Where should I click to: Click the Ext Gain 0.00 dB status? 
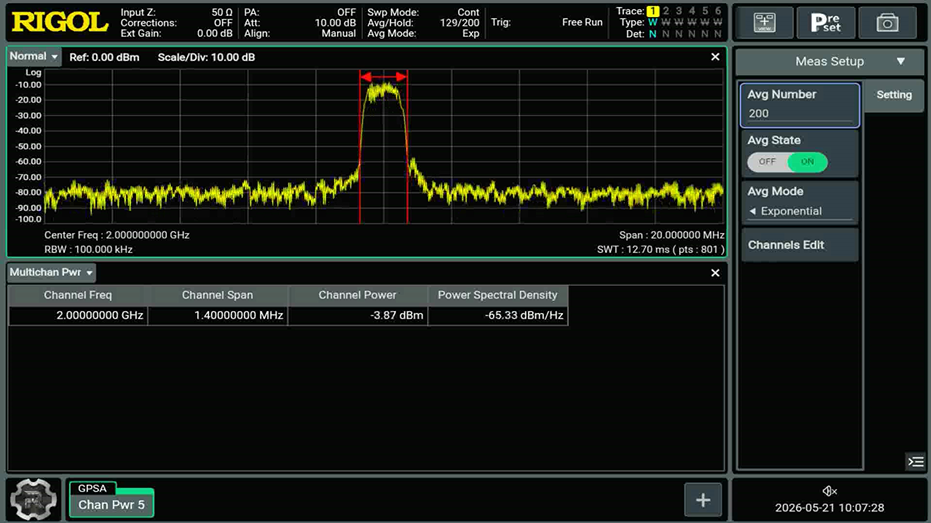(176, 33)
